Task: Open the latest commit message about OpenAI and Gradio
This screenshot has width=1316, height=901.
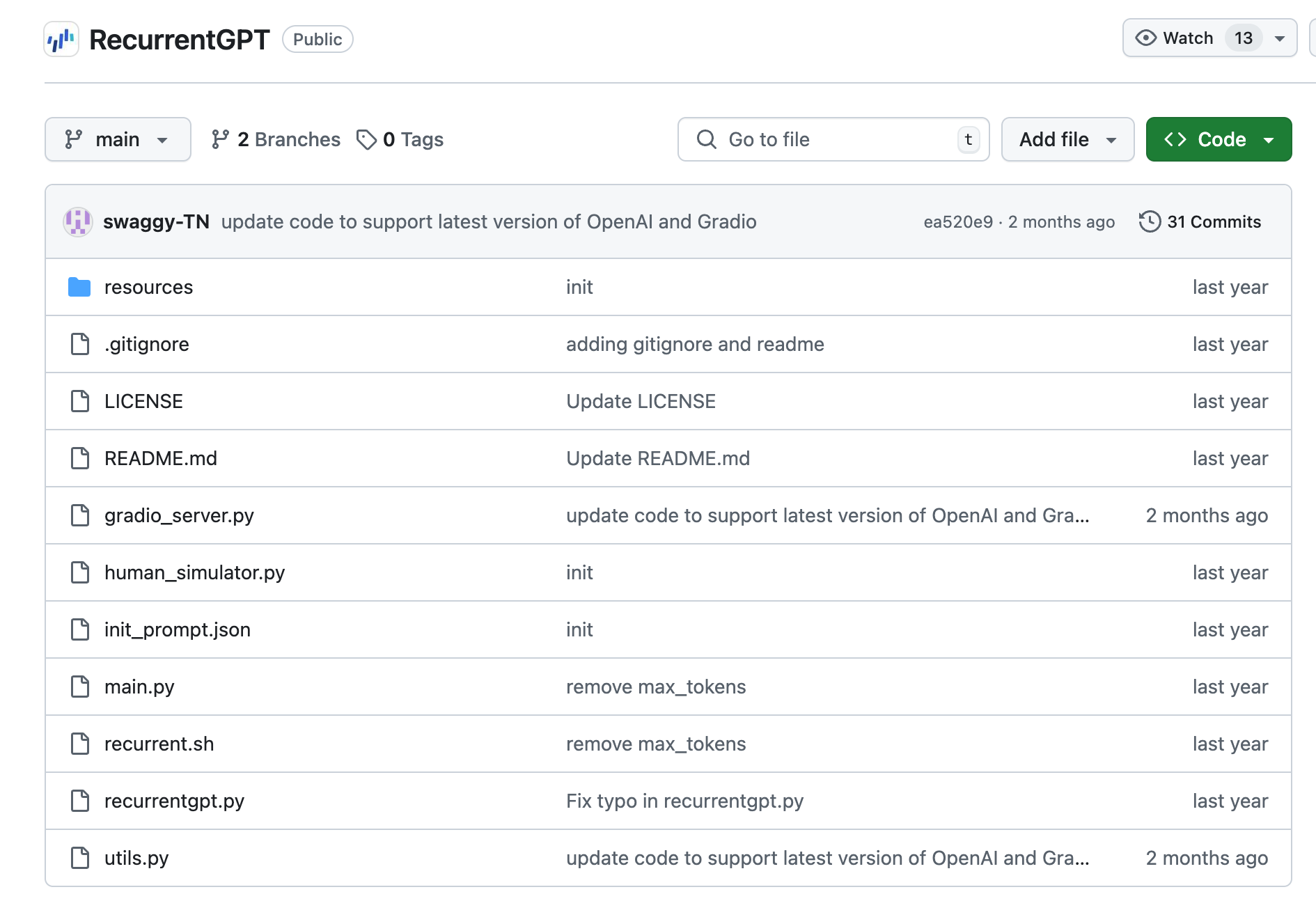Action: click(x=489, y=221)
